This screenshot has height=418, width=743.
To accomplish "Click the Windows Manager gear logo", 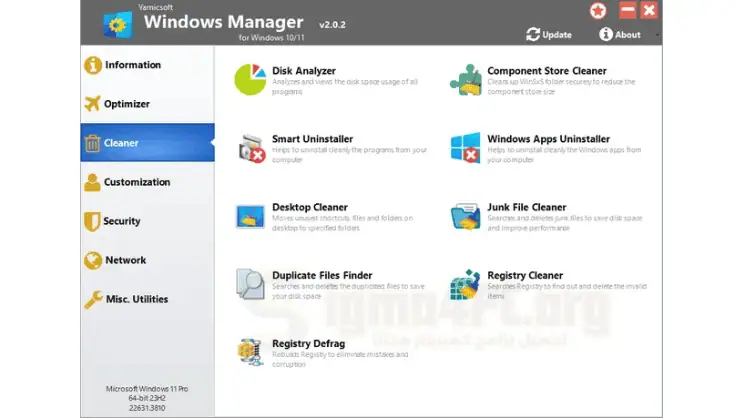I will pyautogui.click(x=118, y=25).
